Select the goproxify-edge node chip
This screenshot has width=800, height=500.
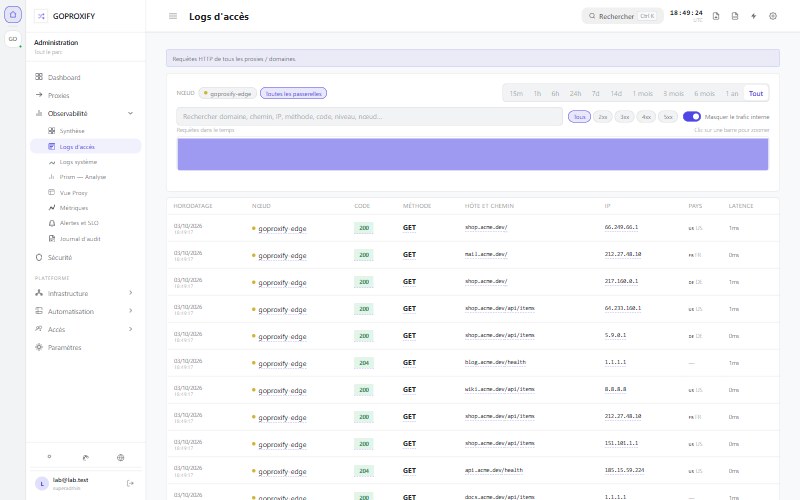228,93
